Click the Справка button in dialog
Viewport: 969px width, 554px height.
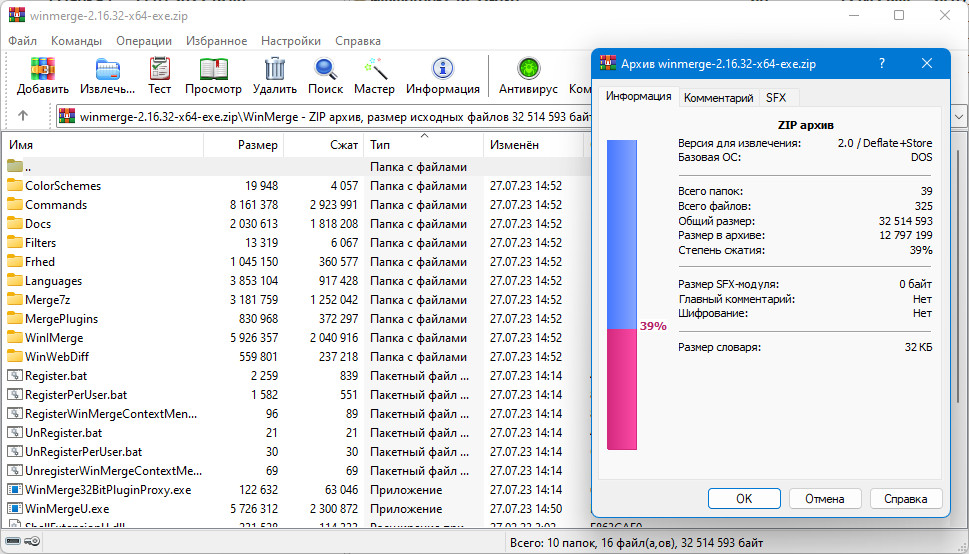click(x=906, y=498)
